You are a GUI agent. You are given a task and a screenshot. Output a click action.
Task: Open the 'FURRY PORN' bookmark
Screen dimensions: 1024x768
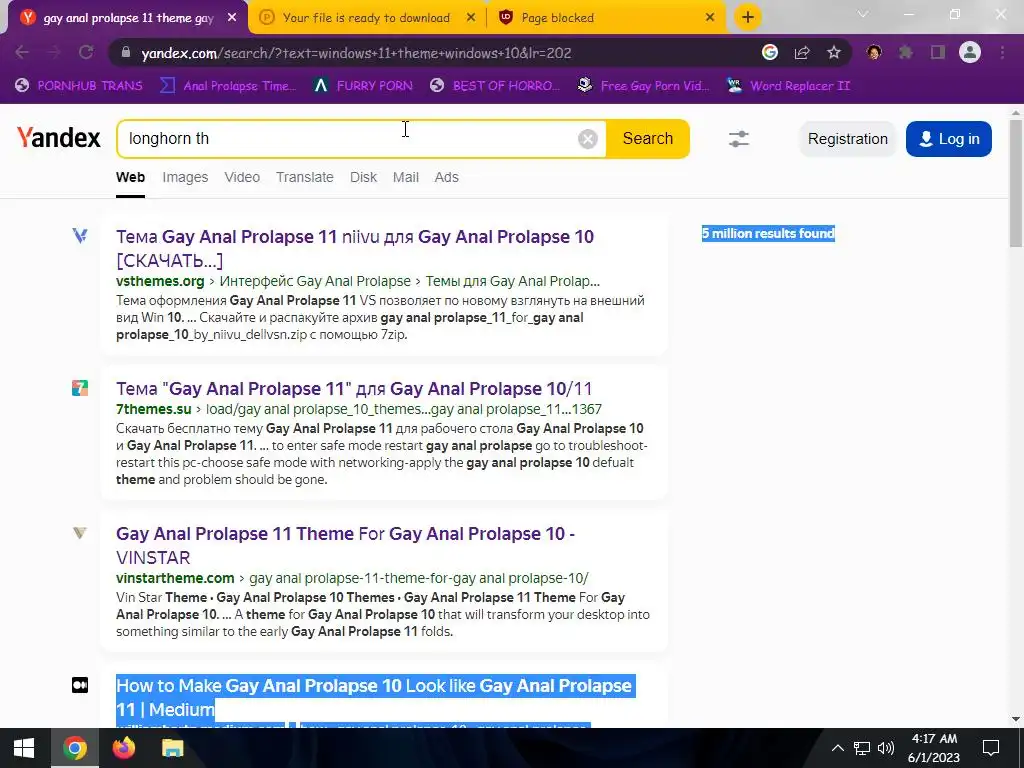tap(363, 86)
